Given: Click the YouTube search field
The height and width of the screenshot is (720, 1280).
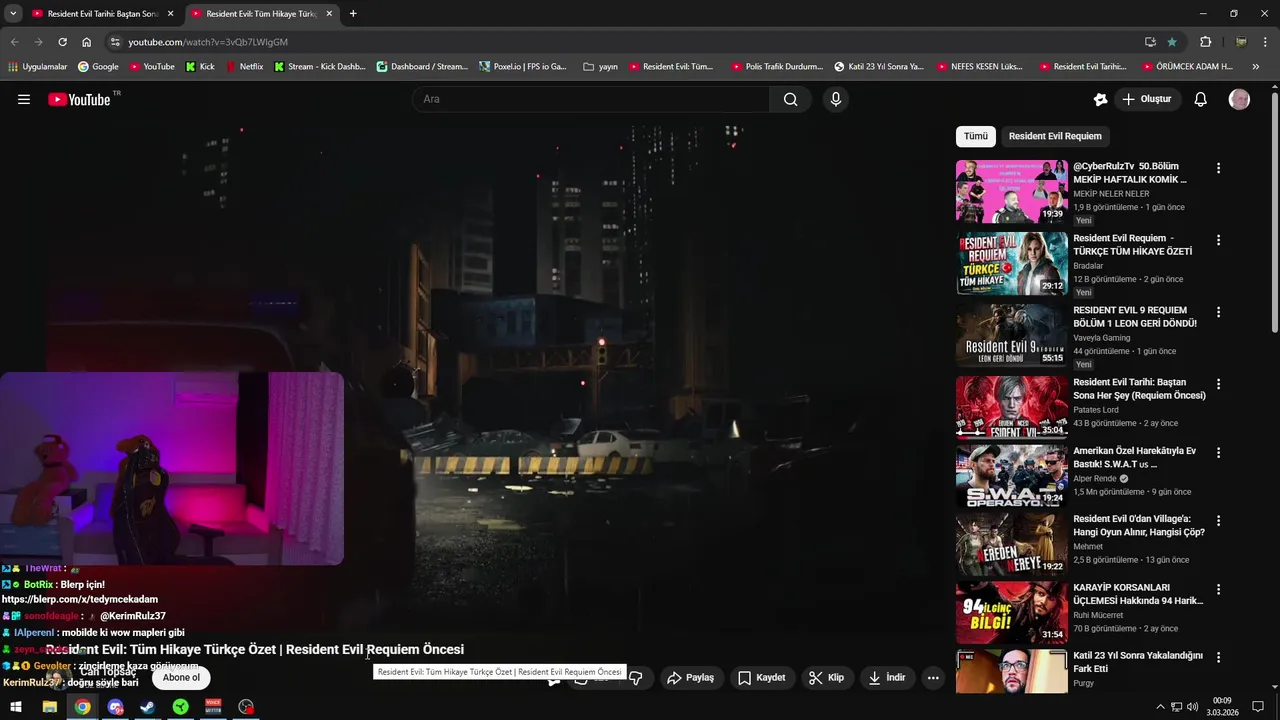Looking at the screenshot, I should click(x=590, y=99).
